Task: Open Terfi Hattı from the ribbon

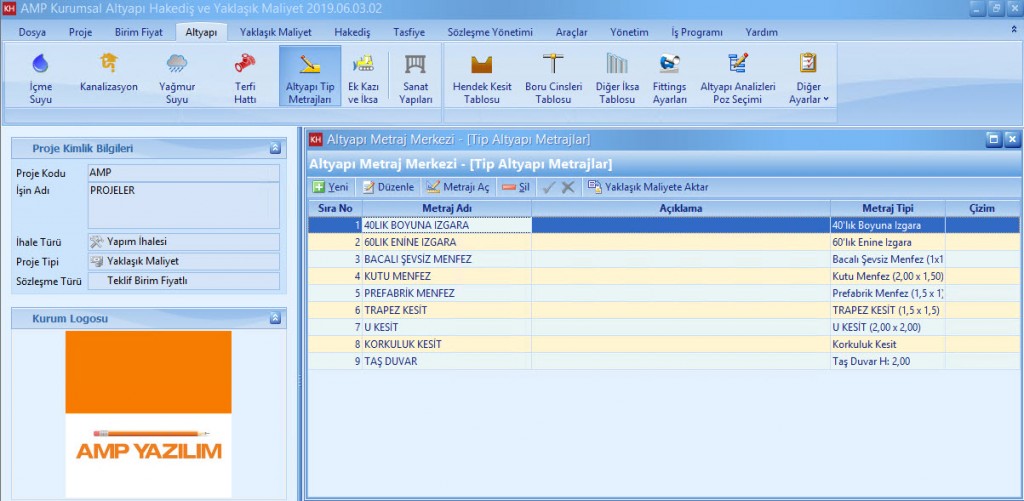Action: pos(244,78)
